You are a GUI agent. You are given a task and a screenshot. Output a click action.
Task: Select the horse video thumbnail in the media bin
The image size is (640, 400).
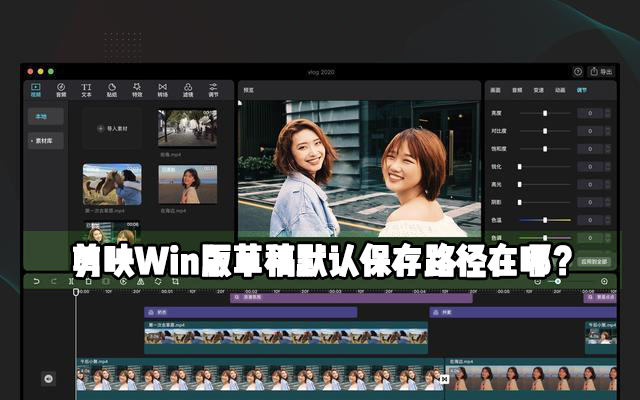(x=112, y=184)
